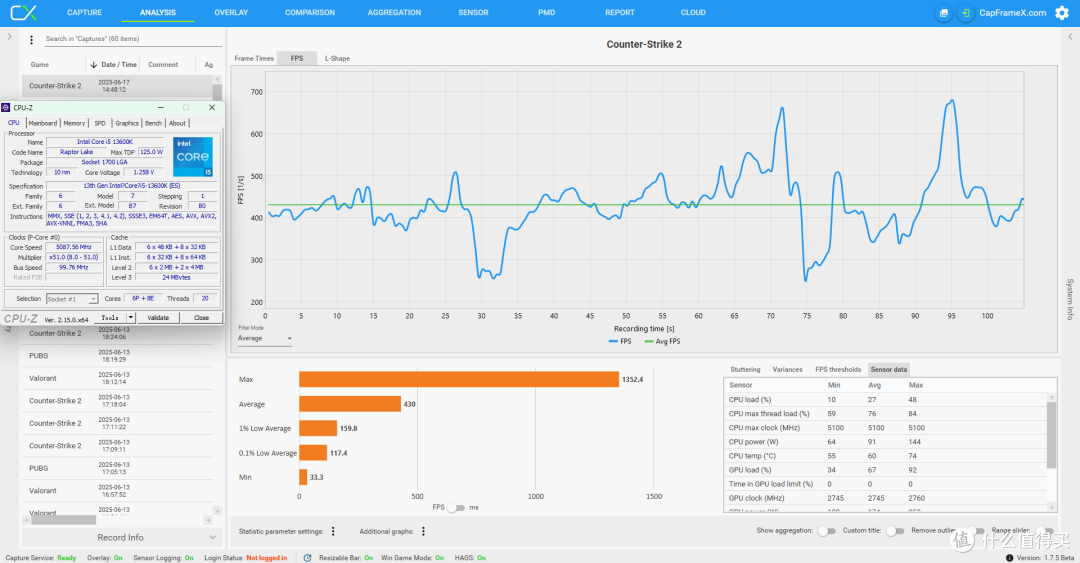Sort by Date / Time arrow
Image resolution: width=1080 pixels, height=563 pixels.
tap(93, 65)
